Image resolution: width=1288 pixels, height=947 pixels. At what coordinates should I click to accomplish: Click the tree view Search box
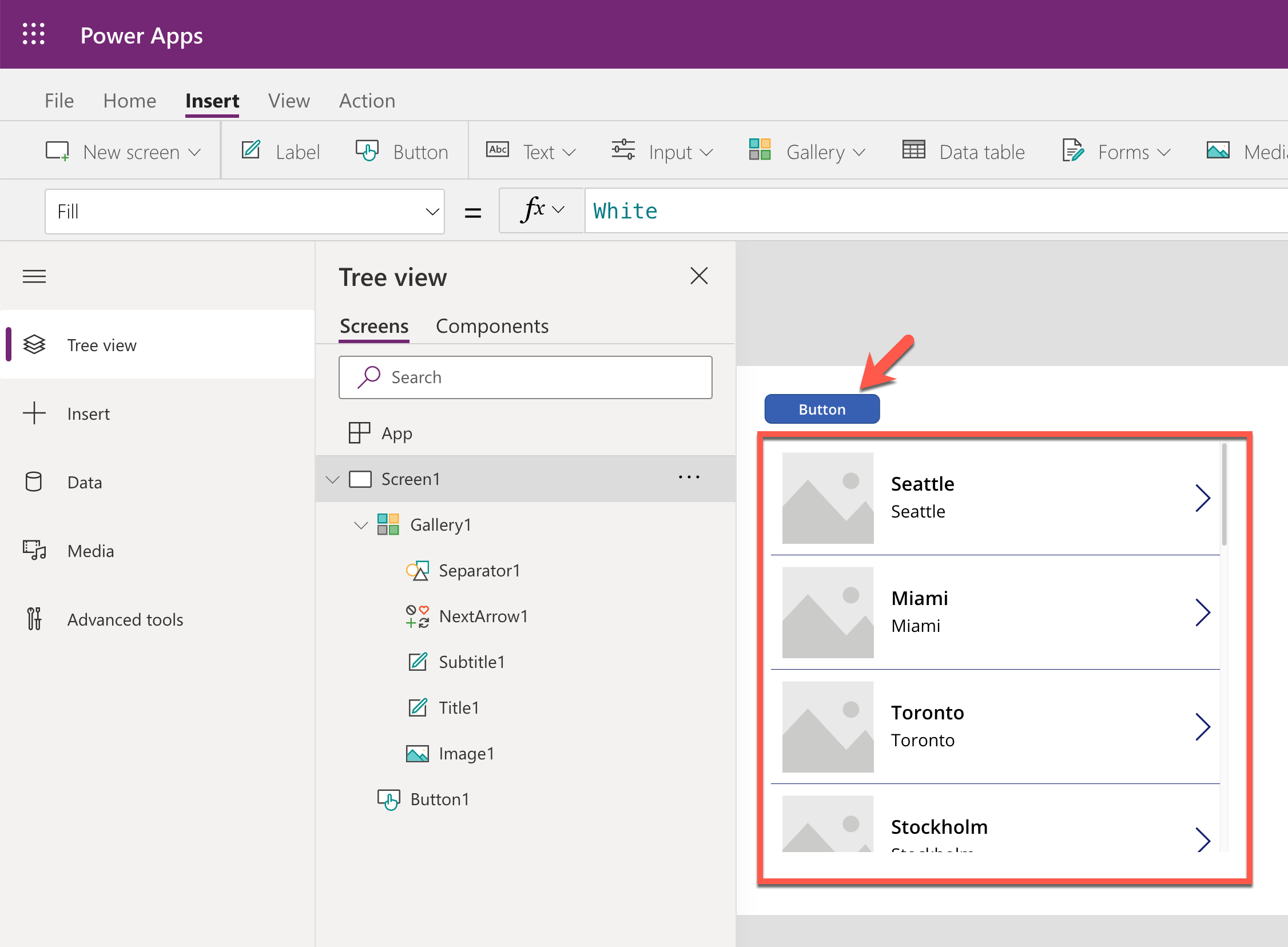click(525, 377)
